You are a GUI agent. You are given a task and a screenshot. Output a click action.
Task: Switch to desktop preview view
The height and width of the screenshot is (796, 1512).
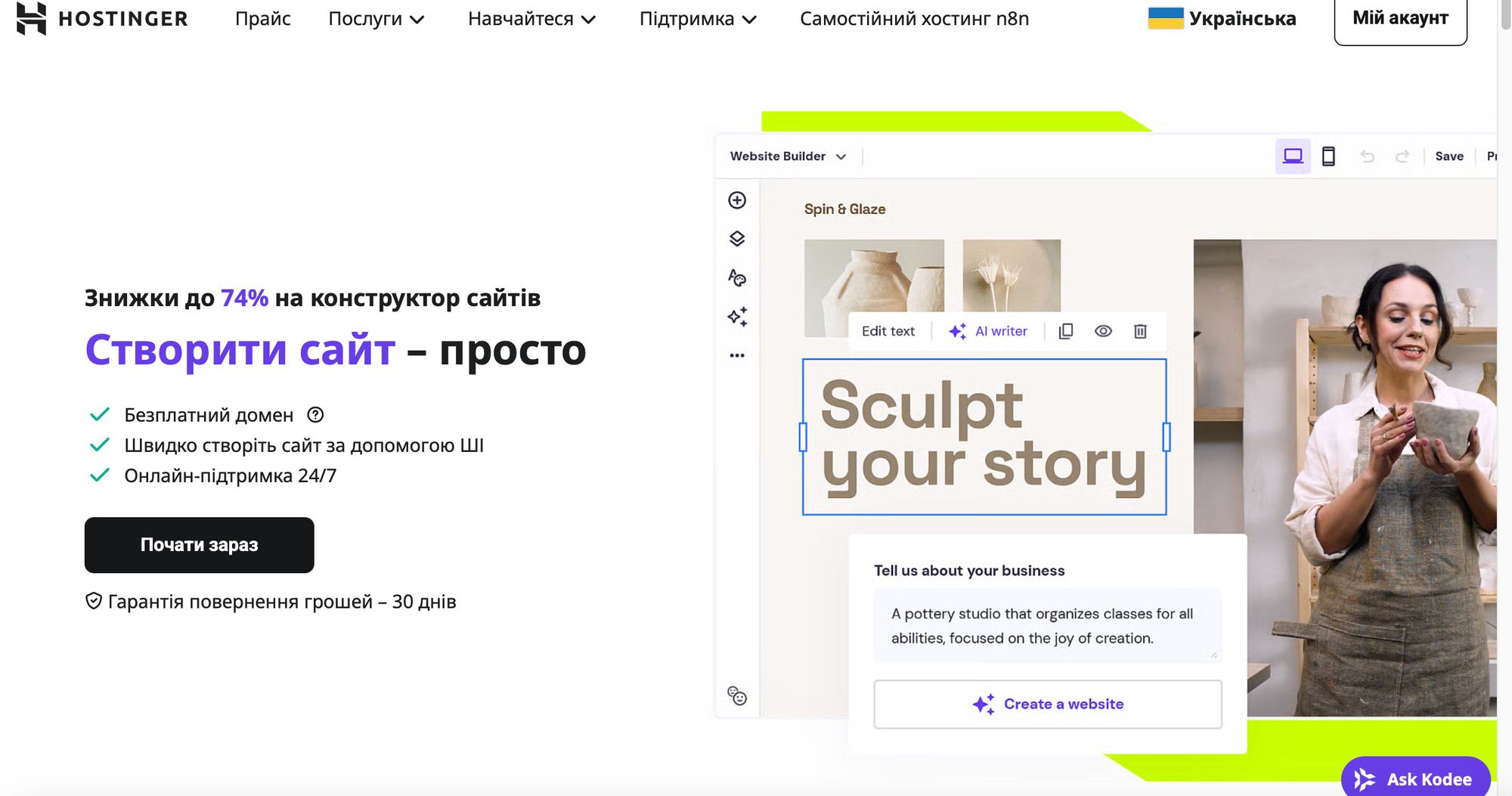[x=1294, y=156]
